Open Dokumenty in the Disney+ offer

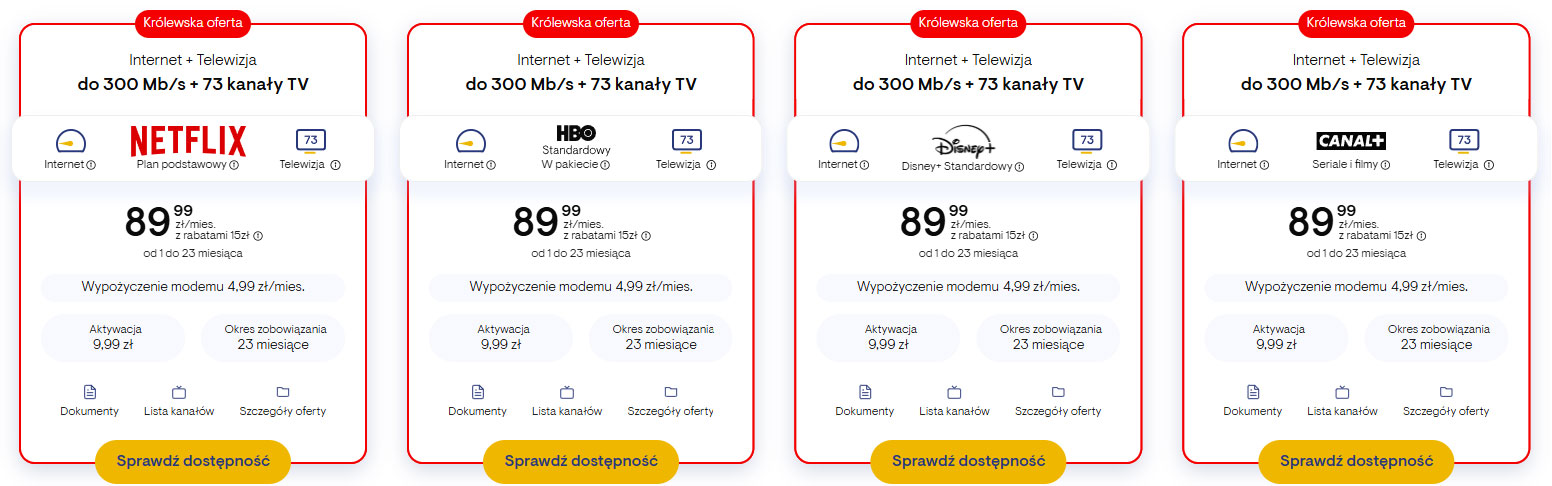point(865,400)
